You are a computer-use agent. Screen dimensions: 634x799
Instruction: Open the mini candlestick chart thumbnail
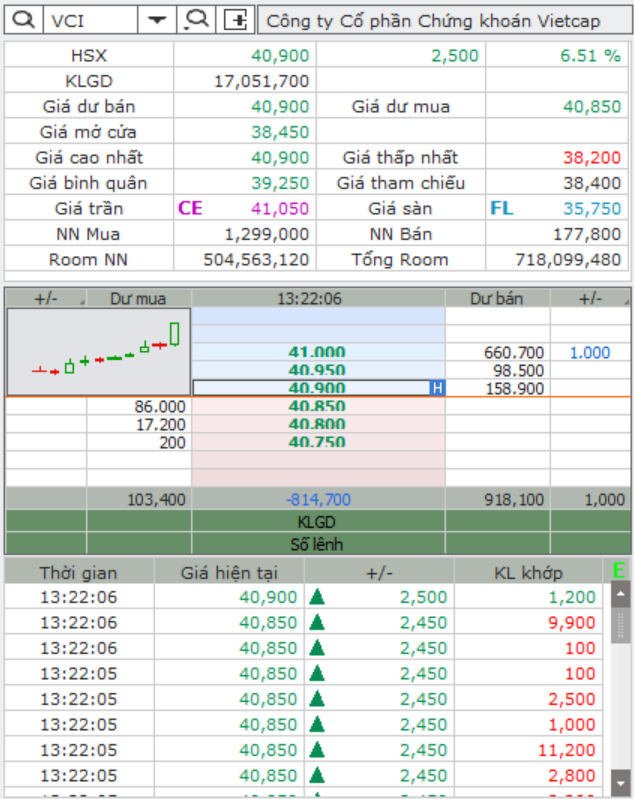tap(99, 352)
